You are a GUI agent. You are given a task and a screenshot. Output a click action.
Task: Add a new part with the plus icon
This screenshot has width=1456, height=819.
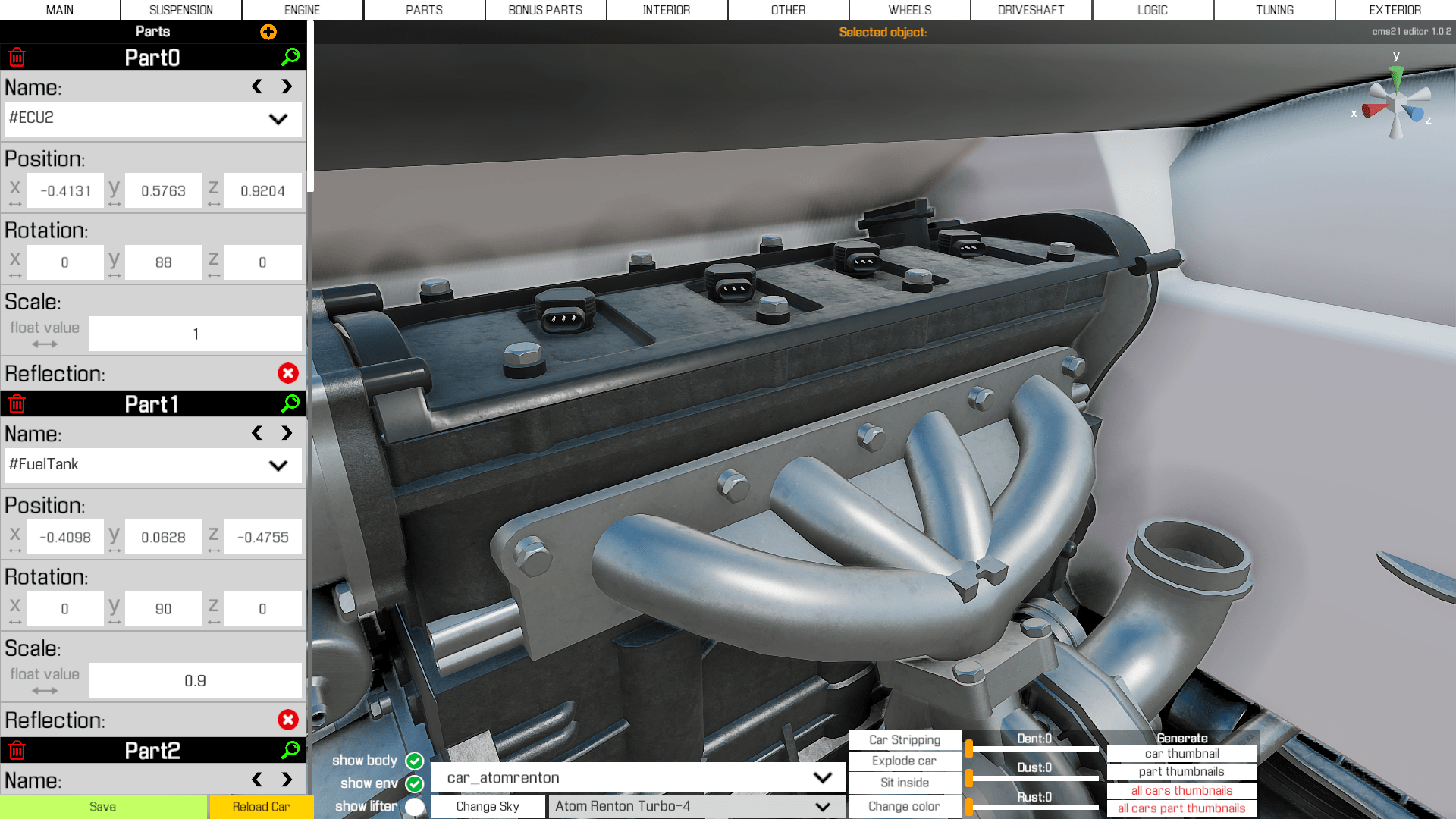click(x=268, y=32)
